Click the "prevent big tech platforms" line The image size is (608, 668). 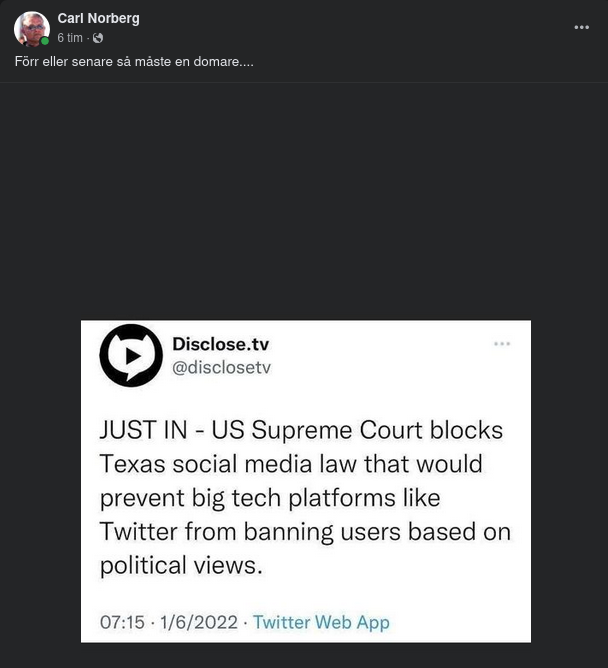click(x=270, y=498)
